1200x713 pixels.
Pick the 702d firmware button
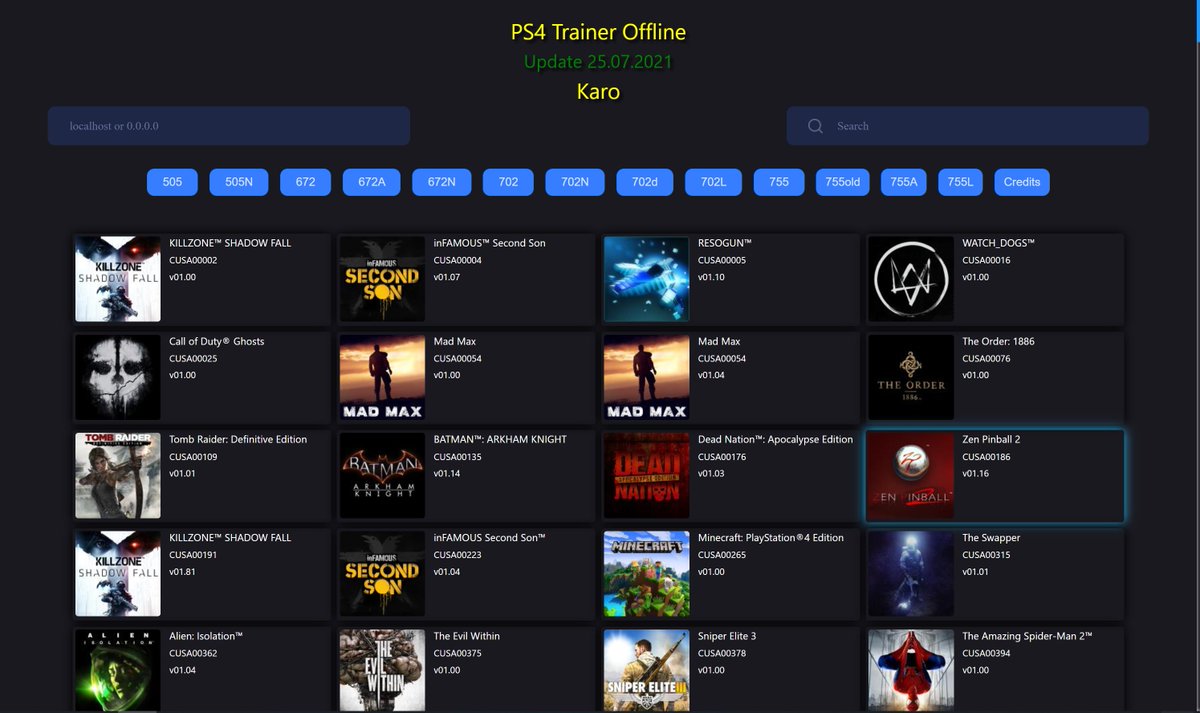pos(645,182)
